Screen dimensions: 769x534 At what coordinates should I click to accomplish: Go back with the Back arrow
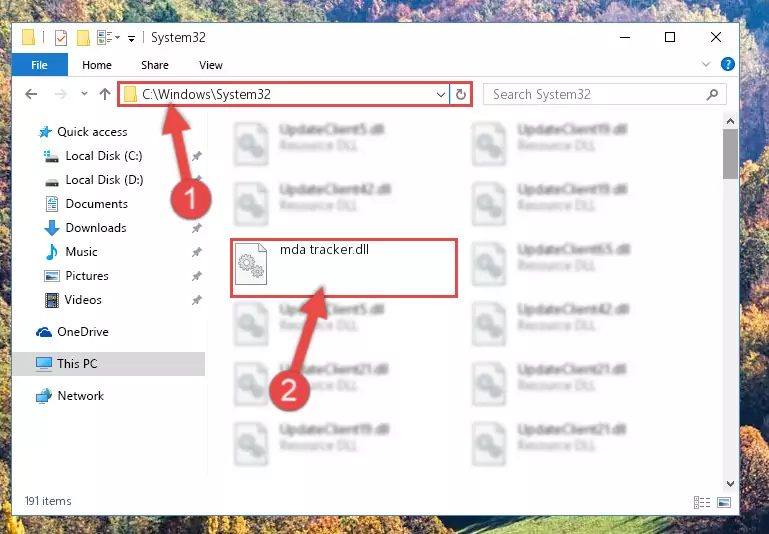(x=31, y=94)
